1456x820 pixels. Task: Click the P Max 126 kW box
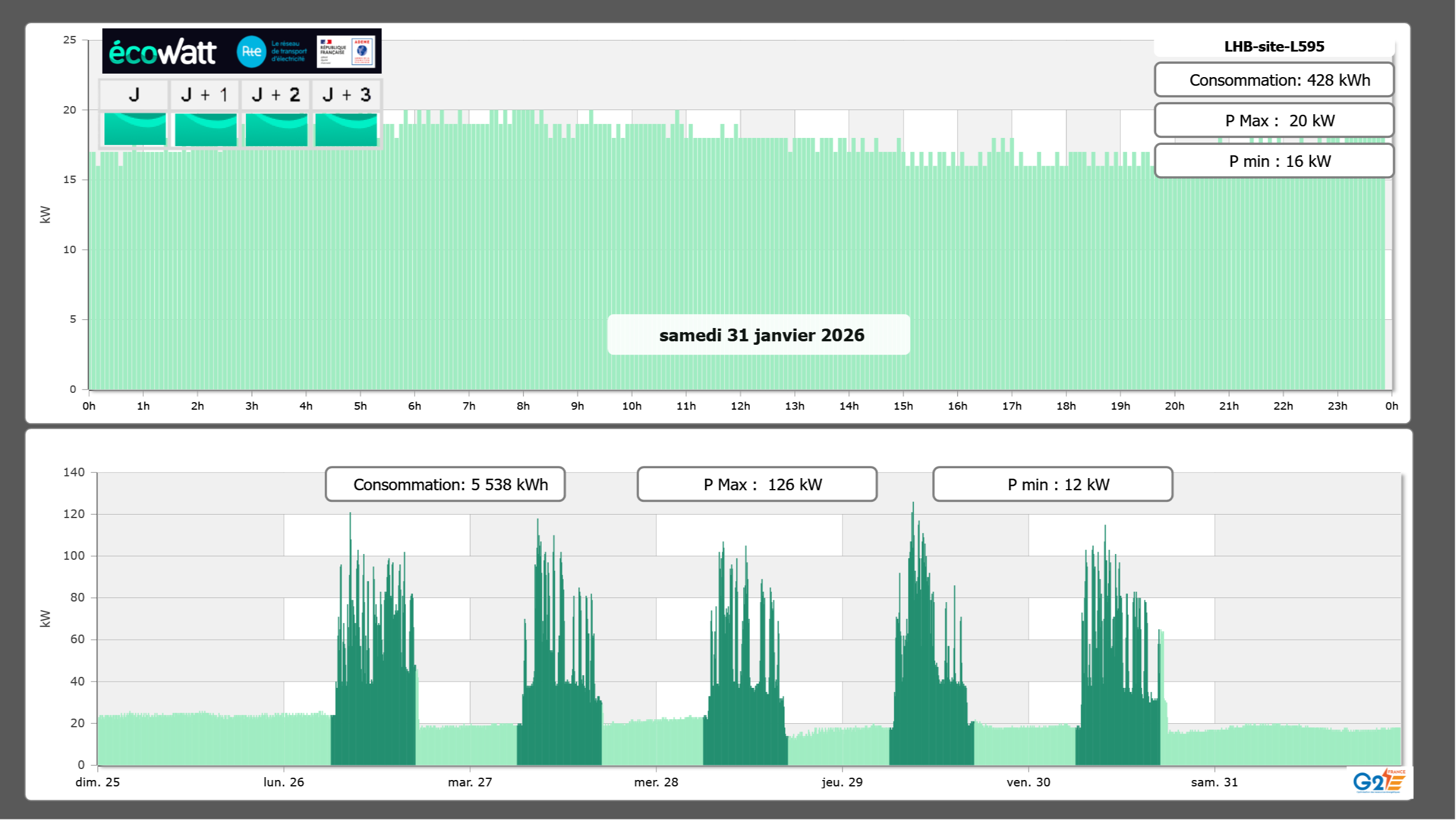[x=757, y=484]
